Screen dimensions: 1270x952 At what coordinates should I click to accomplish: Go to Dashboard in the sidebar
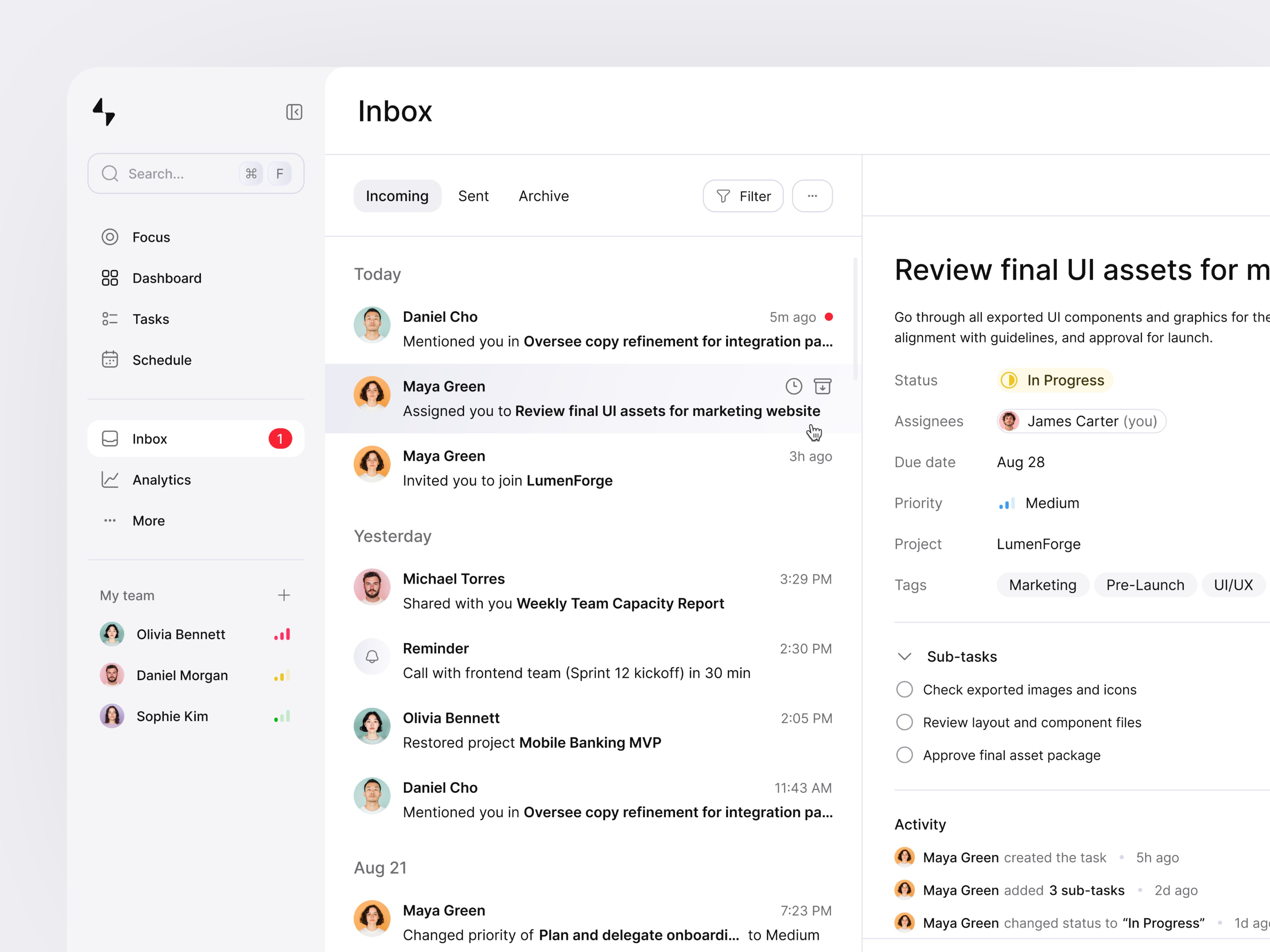pyautogui.click(x=167, y=278)
